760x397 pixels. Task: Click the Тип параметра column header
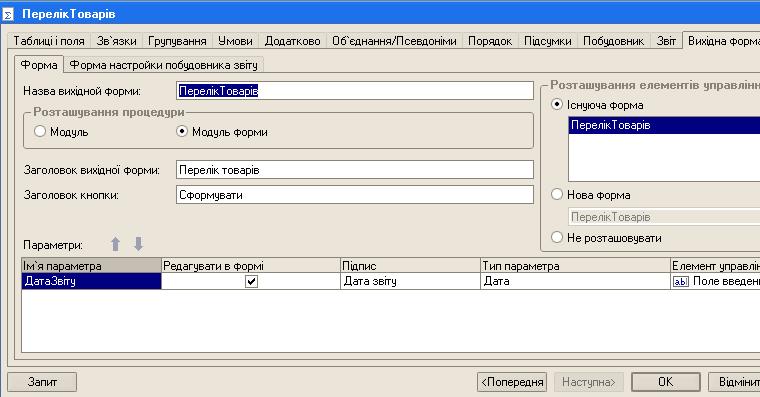tap(575, 266)
